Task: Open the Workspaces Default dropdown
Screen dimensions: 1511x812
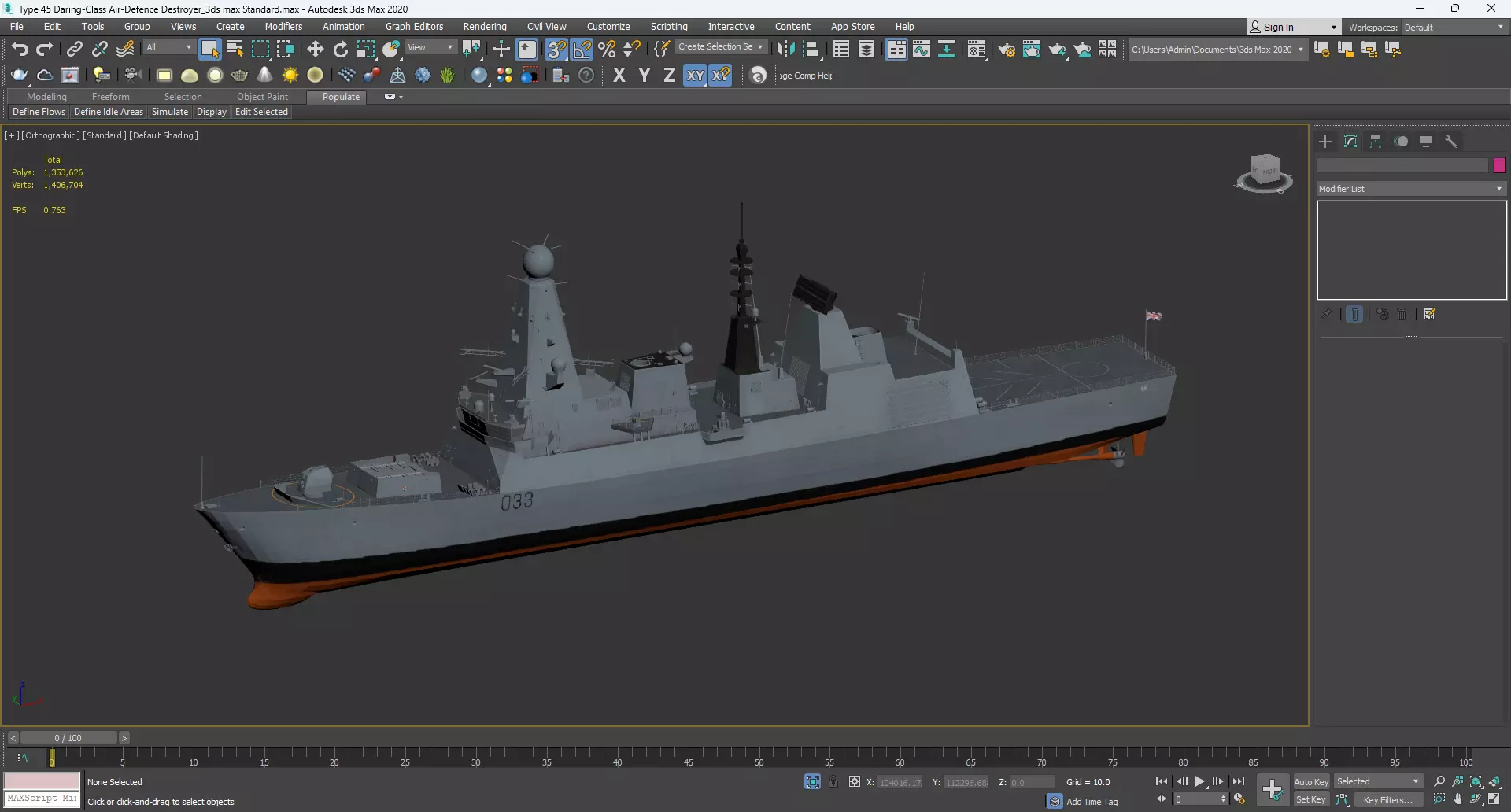Action: 1454,28
